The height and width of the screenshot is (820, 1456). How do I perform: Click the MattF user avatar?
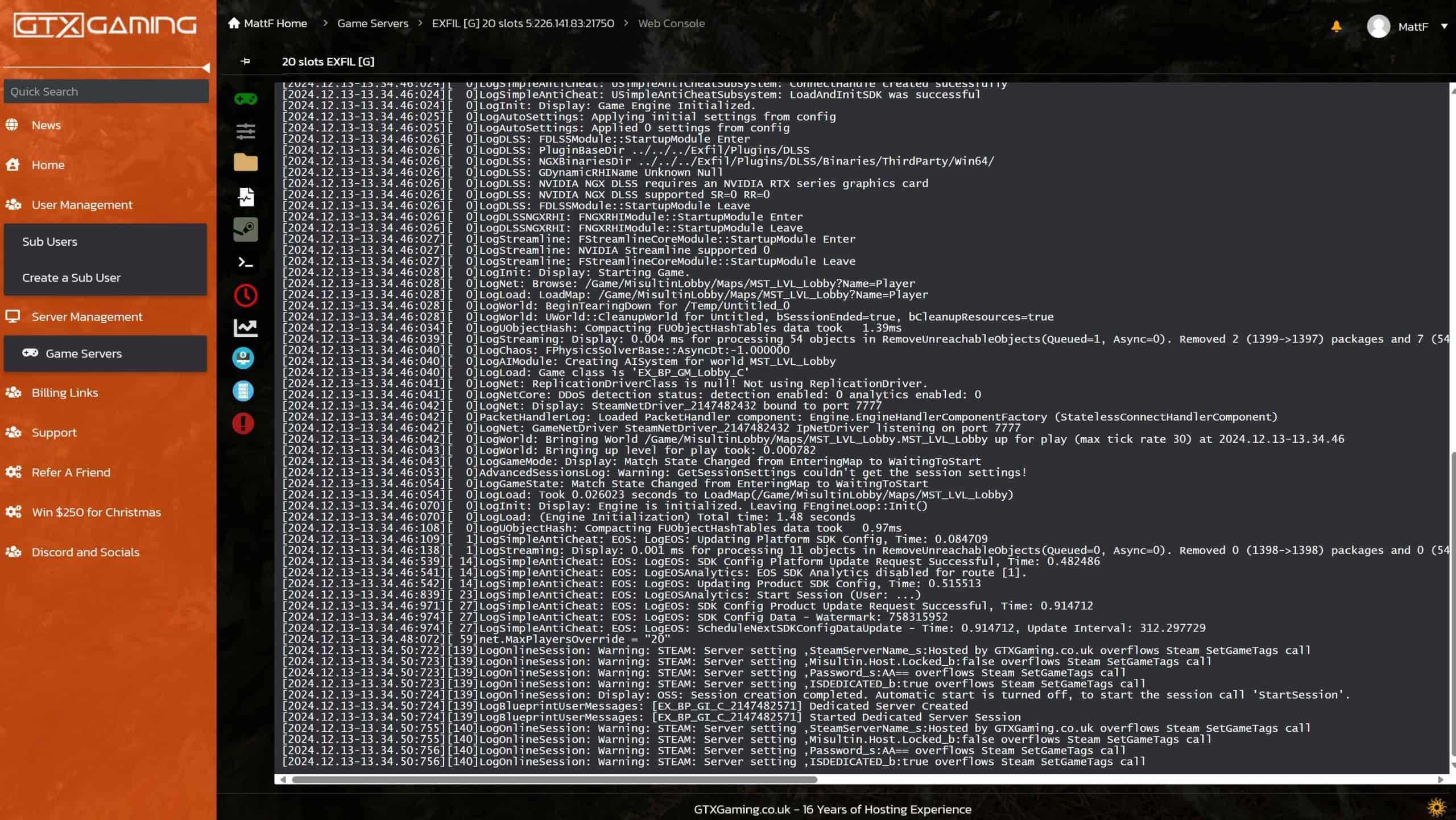click(x=1378, y=26)
